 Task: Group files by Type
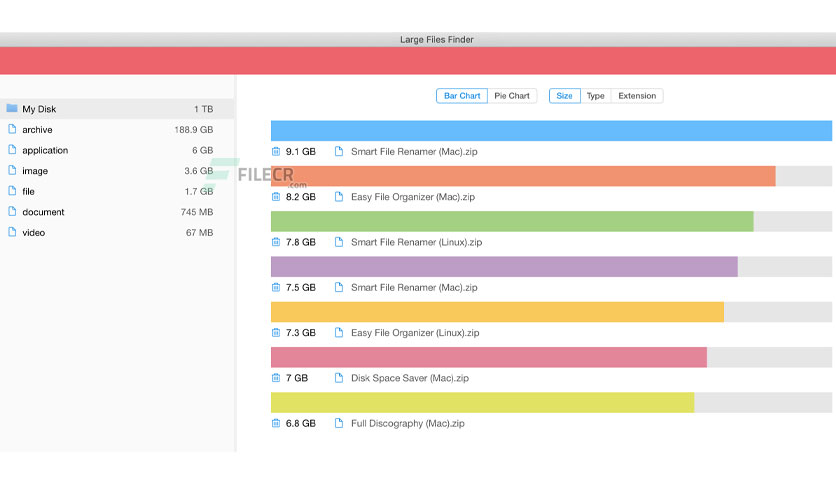(x=596, y=96)
